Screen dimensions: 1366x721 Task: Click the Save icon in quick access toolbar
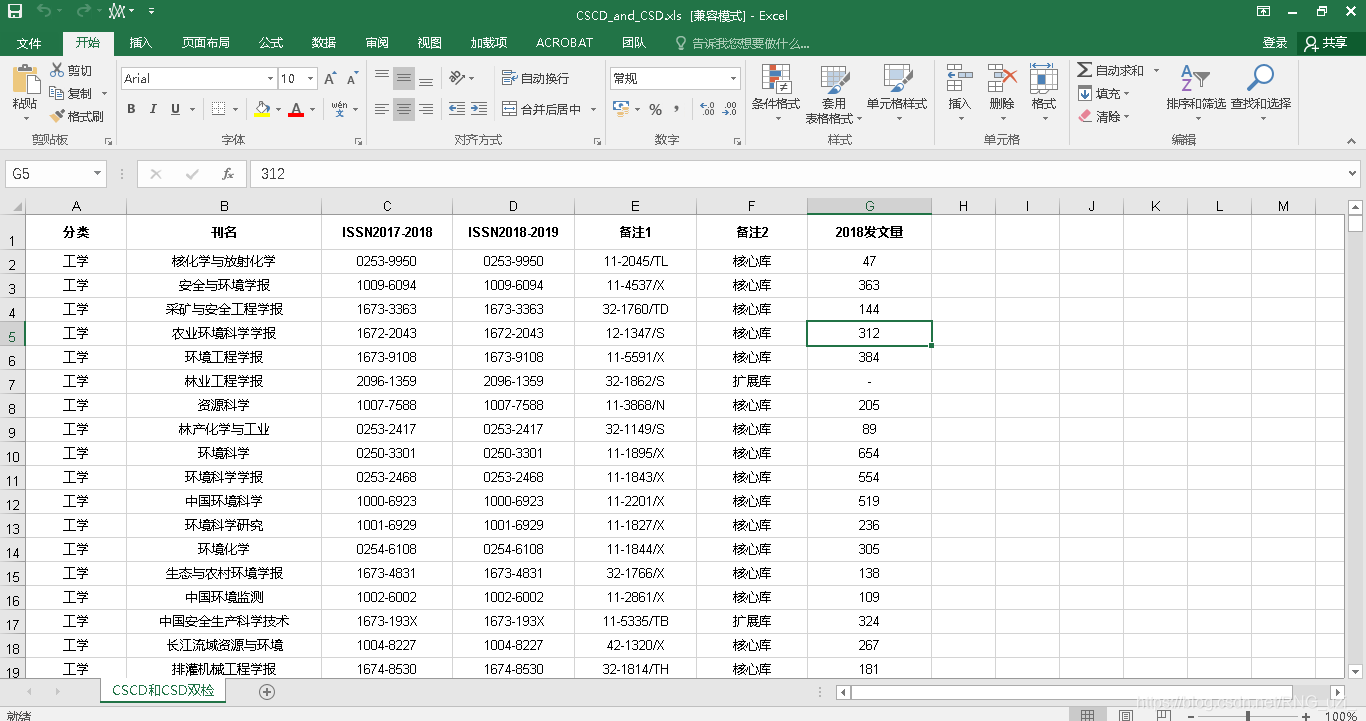tap(15, 12)
